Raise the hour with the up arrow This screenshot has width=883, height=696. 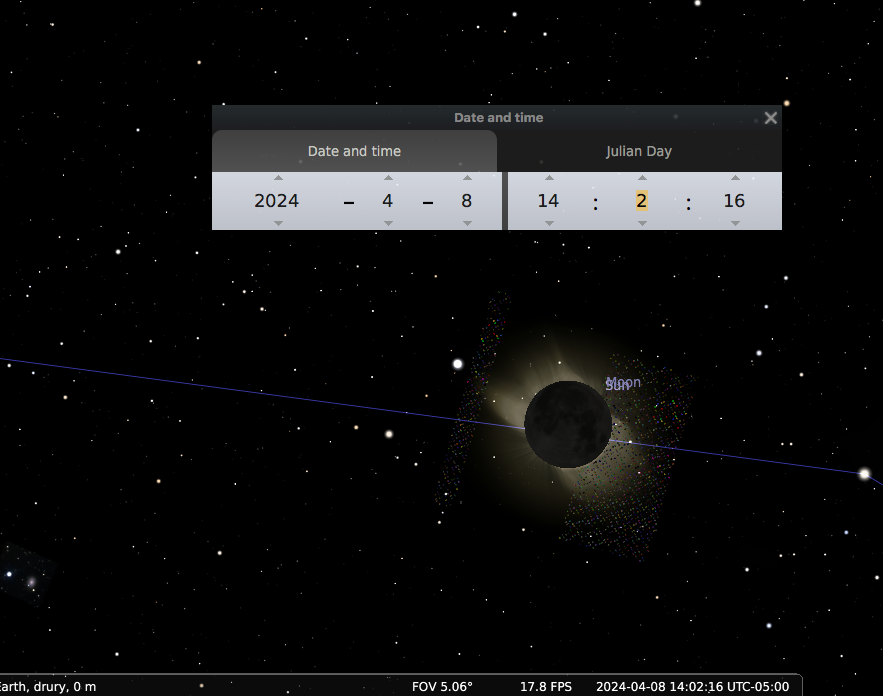pyautogui.click(x=549, y=178)
